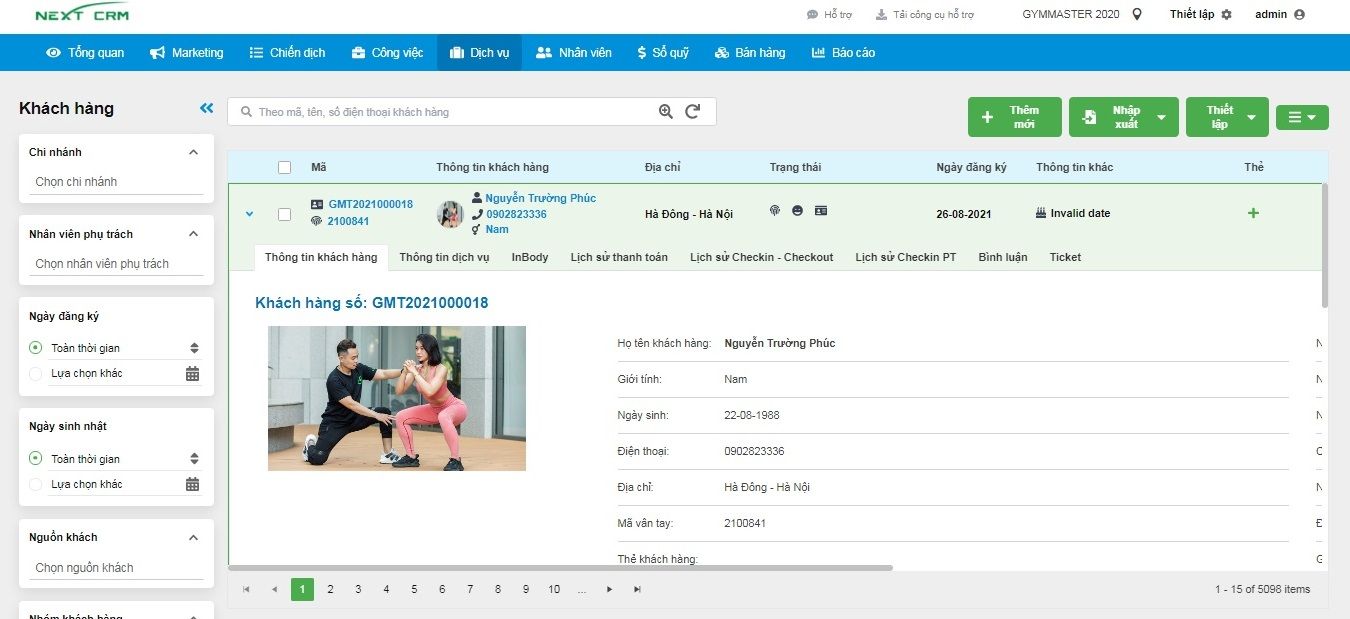Click the green plus icon in the Thẻ column
Screen dimensions: 1350x619
pyautogui.click(x=1253, y=212)
